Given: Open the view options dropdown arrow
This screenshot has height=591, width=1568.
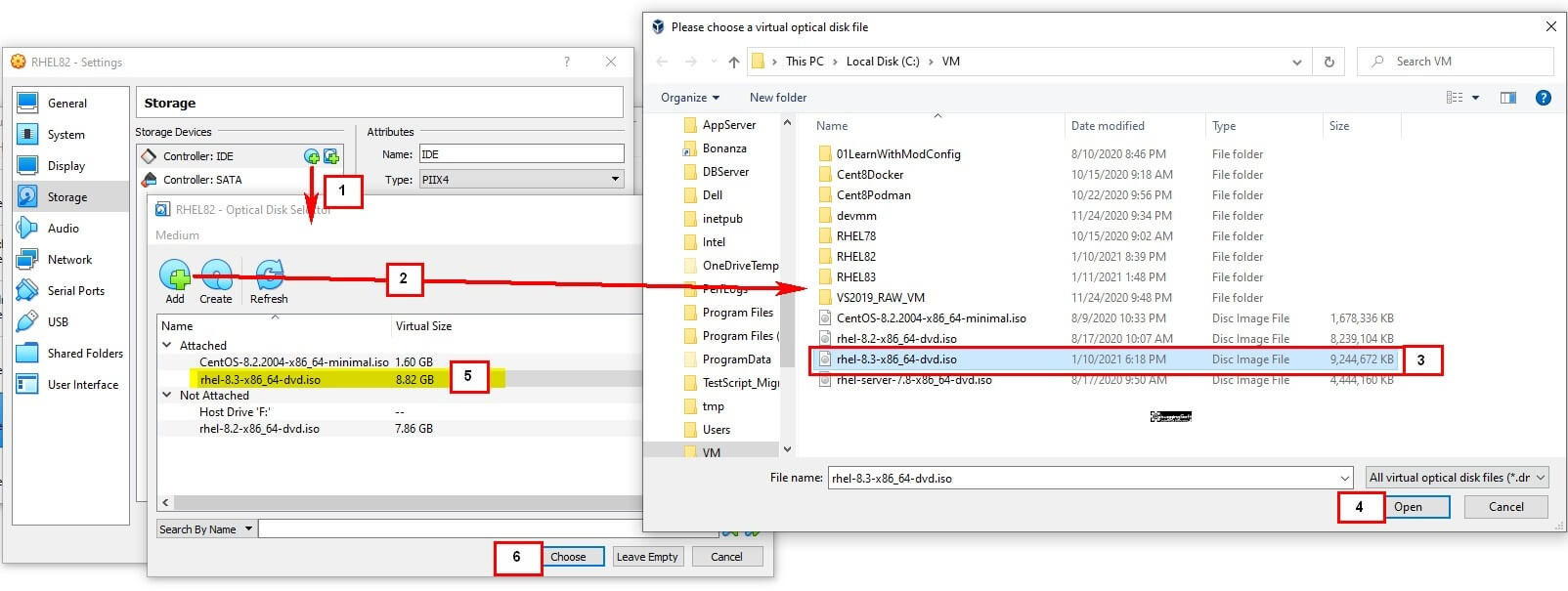Looking at the screenshot, I should 1476,98.
